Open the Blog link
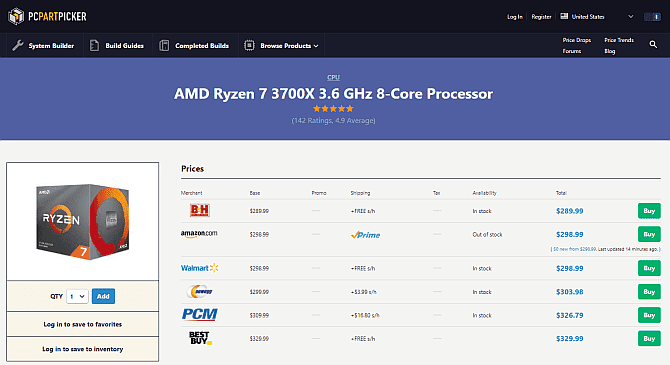 [x=610, y=51]
